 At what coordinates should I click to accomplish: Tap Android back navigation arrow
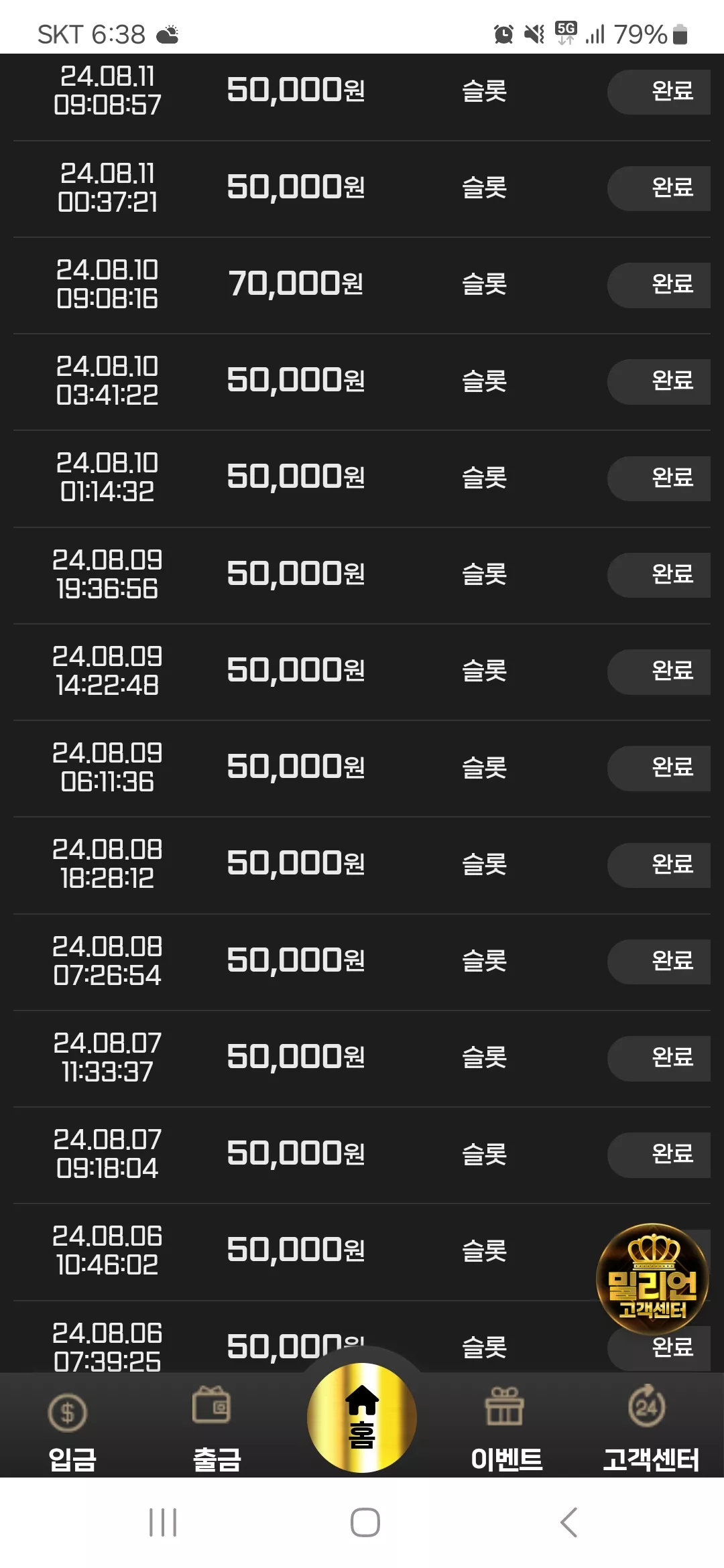click(x=568, y=1522)
